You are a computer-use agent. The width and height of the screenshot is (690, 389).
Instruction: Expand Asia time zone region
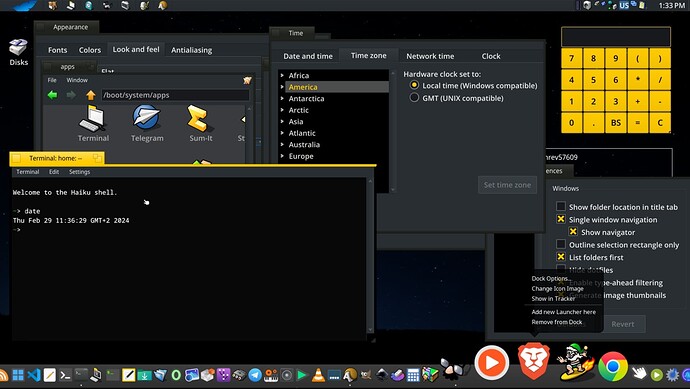tap(282, 121)
